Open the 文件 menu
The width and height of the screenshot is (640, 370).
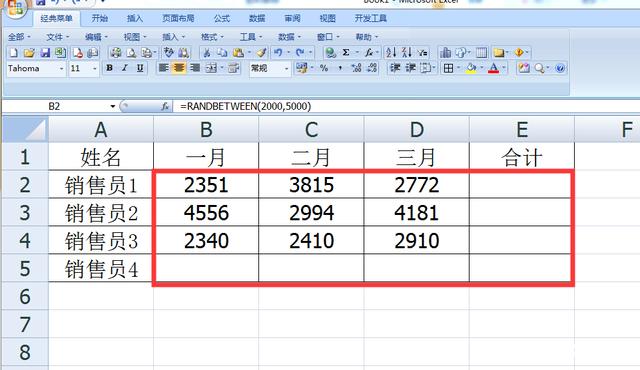point(58,37)
